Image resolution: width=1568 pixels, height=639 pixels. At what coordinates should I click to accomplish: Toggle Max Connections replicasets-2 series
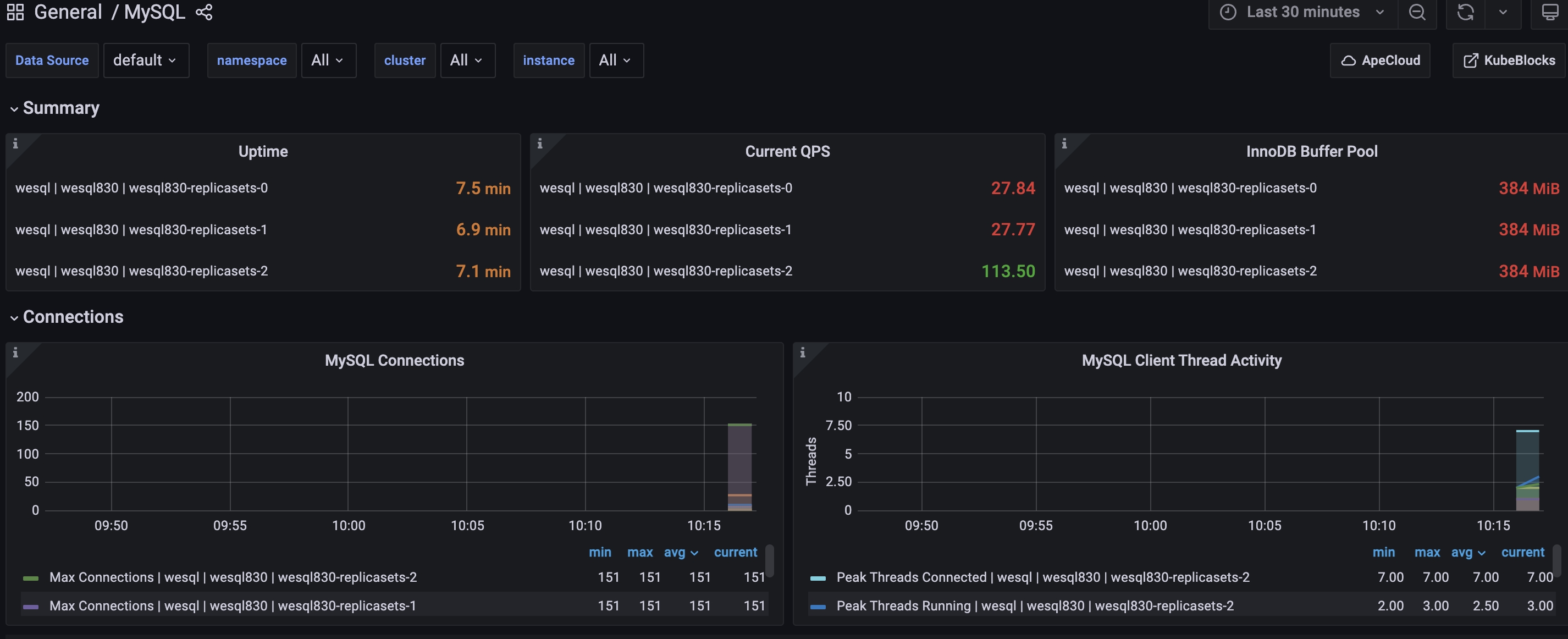click(233, 577)
